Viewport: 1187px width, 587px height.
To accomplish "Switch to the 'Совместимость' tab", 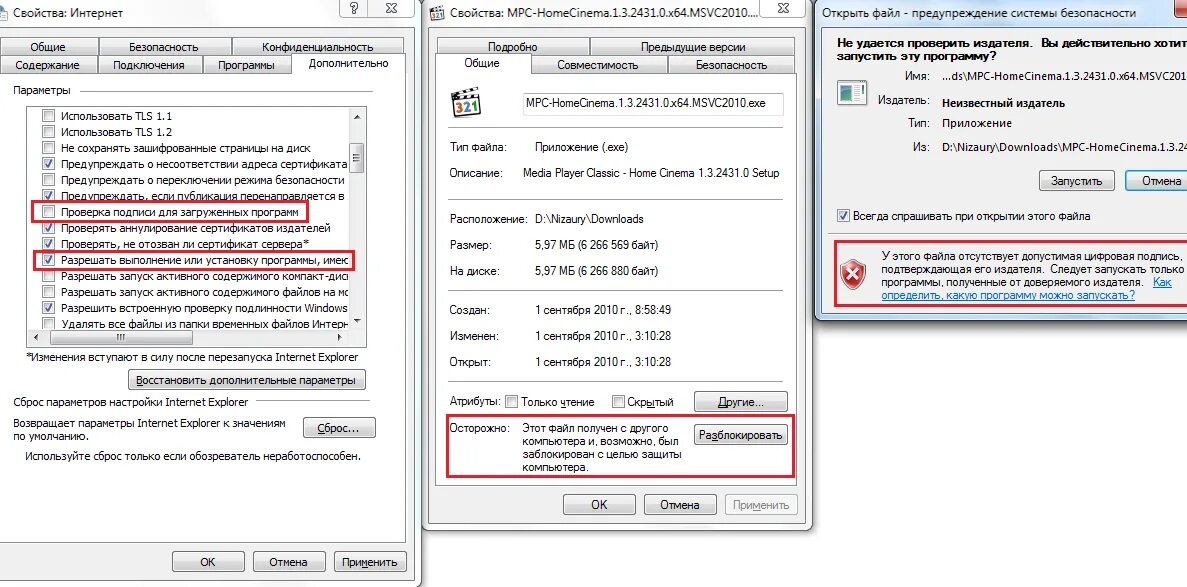I will pyautogui.click(x=598, y=65).
